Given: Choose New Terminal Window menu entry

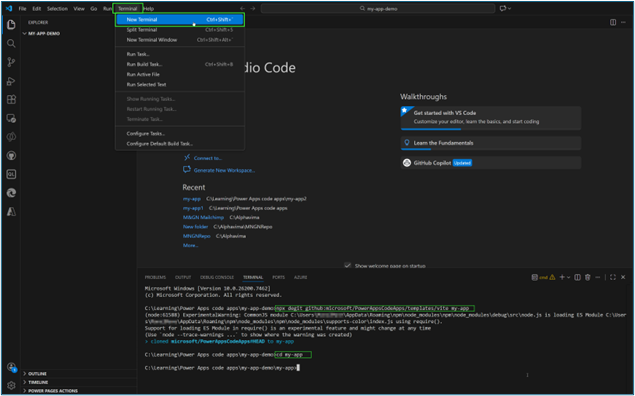Looking at the screenshot, I should coord(180,40).
